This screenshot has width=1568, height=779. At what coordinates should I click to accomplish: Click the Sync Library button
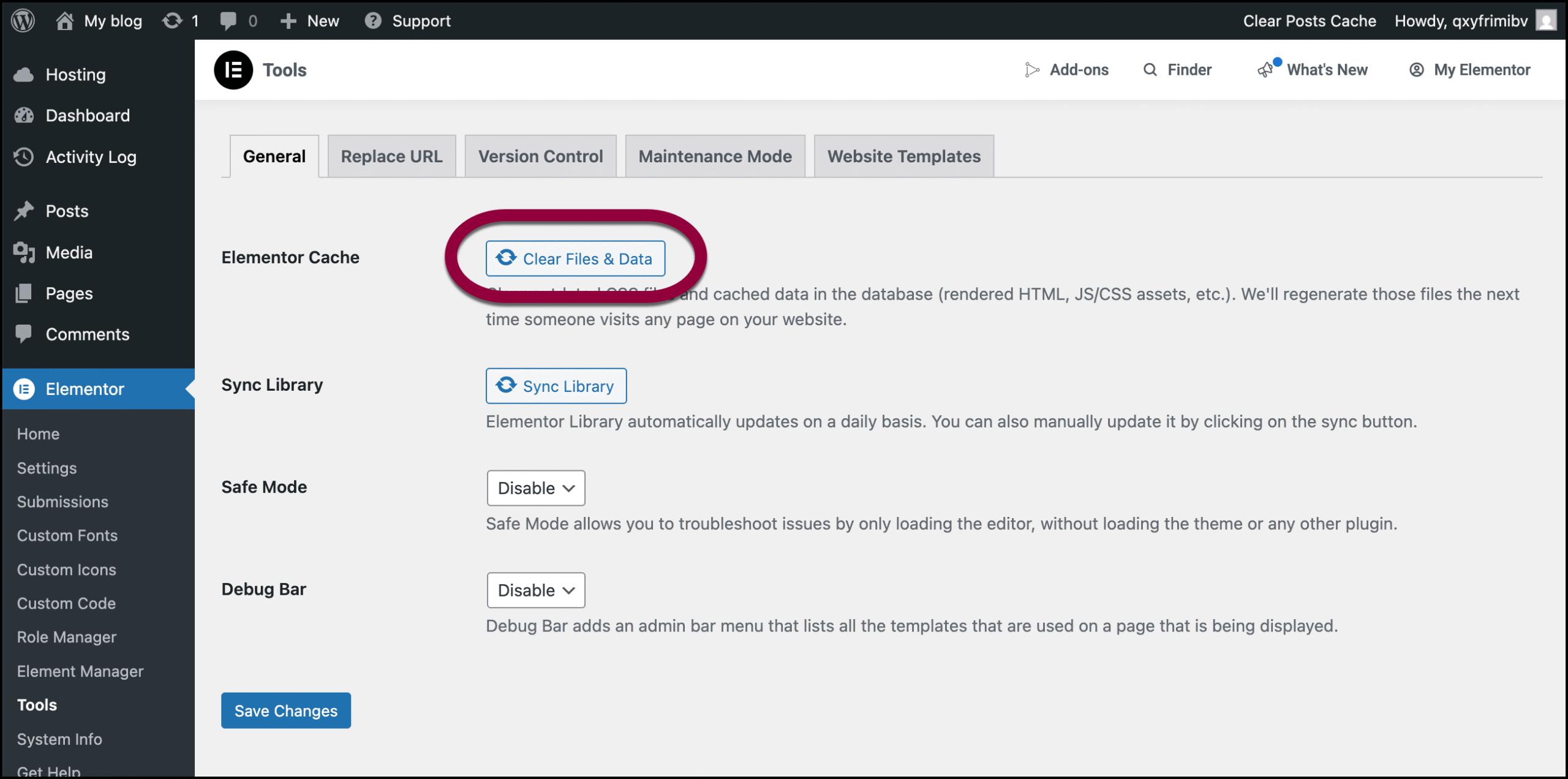(556, 386)
